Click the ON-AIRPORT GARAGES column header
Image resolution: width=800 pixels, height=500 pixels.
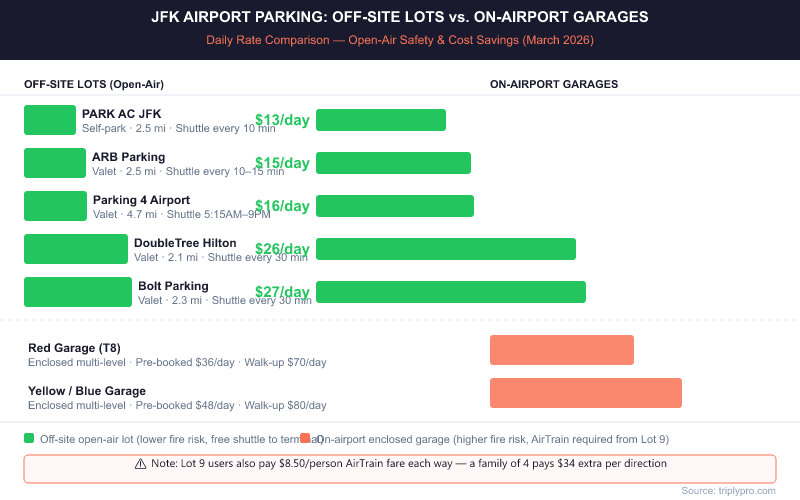tap(553, 84)
